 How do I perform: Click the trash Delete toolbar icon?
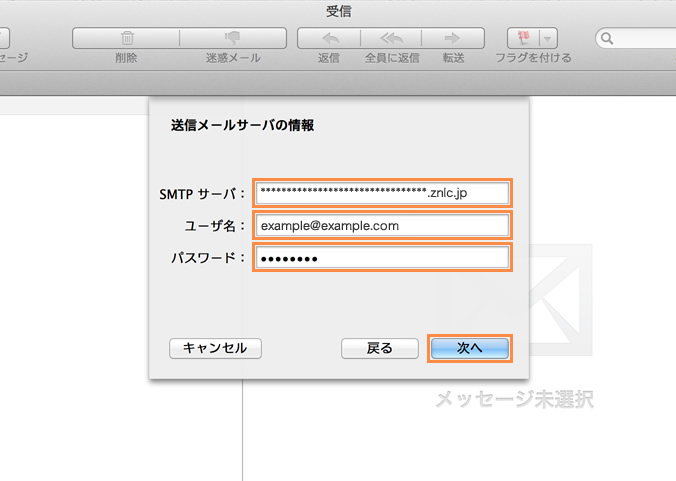tap(127, 38)
